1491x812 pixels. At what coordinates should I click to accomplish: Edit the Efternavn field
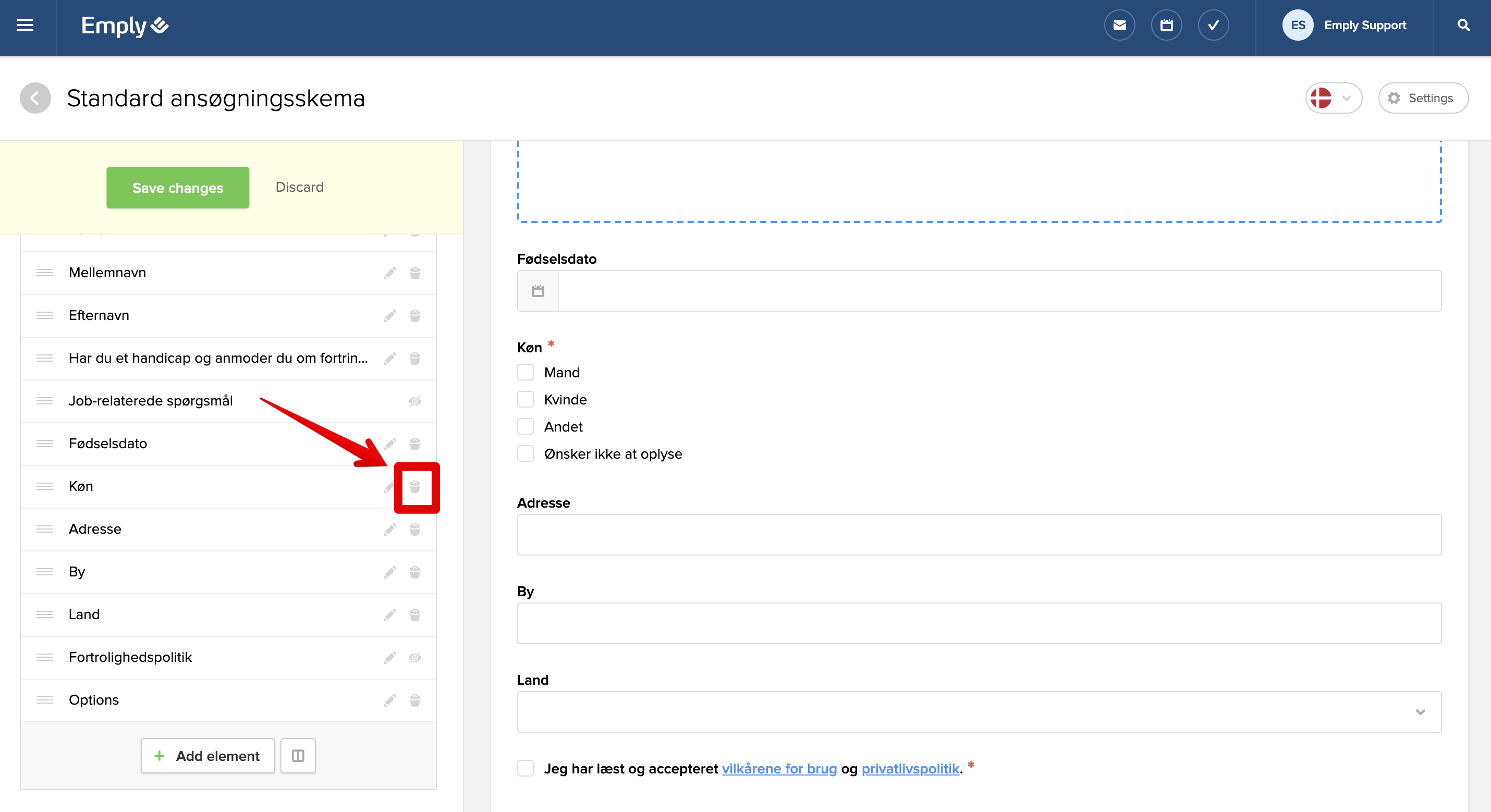[x=389, y=315]
